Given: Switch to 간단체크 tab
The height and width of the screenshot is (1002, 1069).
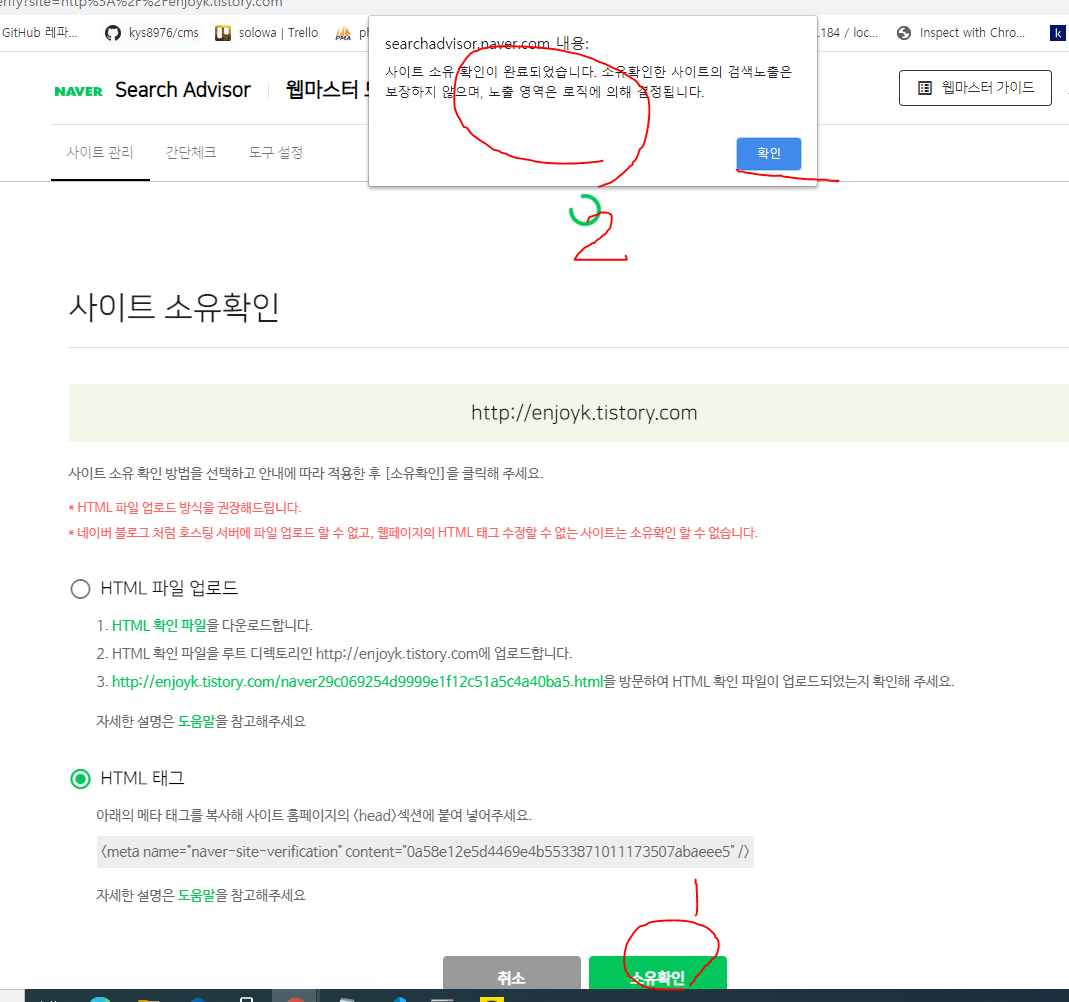Looking at the screenshot, I should tap(191, 153).
